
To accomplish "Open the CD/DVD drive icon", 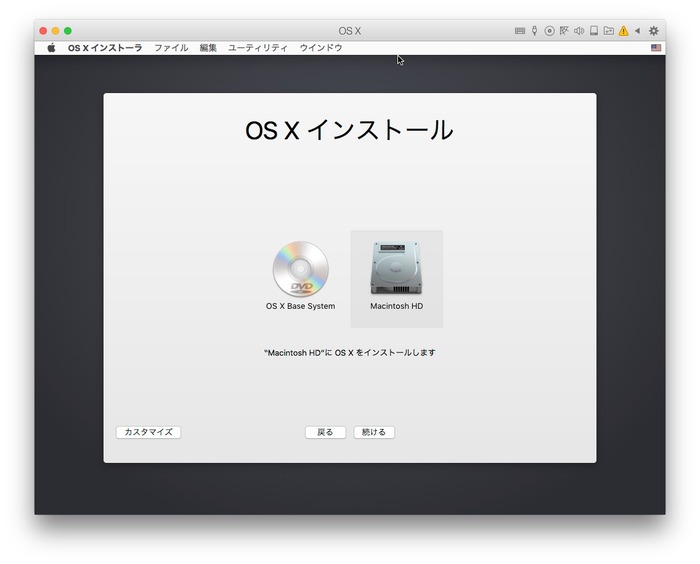I will point(550,31).
